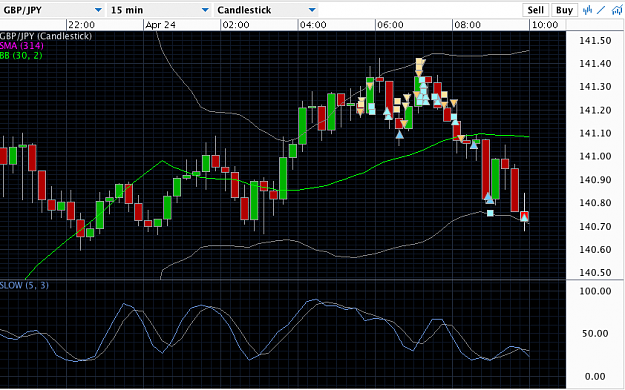Click the 100.00 stochastic scale label
Screen dimensions: 625x390
click(x=595, y=291)
